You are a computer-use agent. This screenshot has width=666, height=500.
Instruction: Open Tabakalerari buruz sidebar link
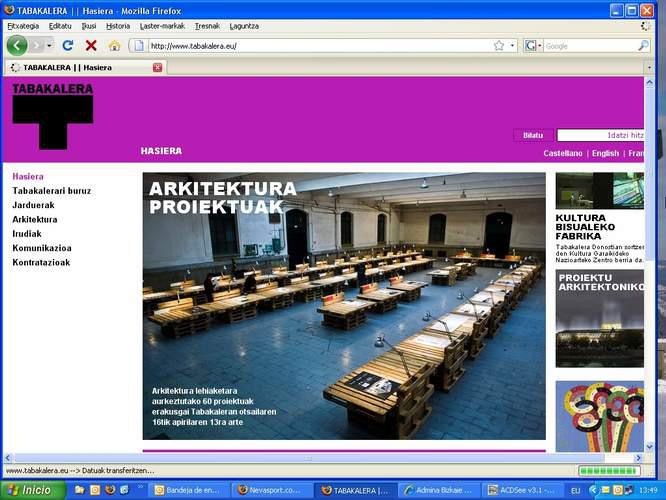point(52,191)
